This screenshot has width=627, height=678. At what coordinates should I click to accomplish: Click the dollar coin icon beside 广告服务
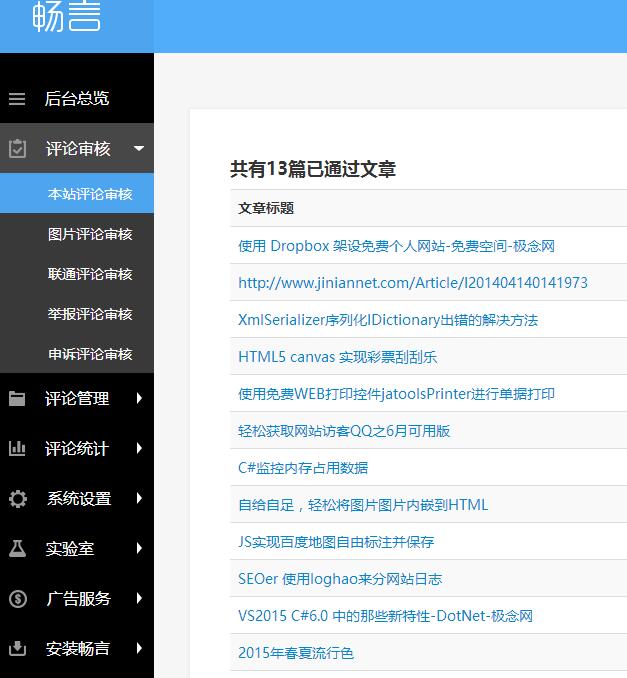point(18,599)
